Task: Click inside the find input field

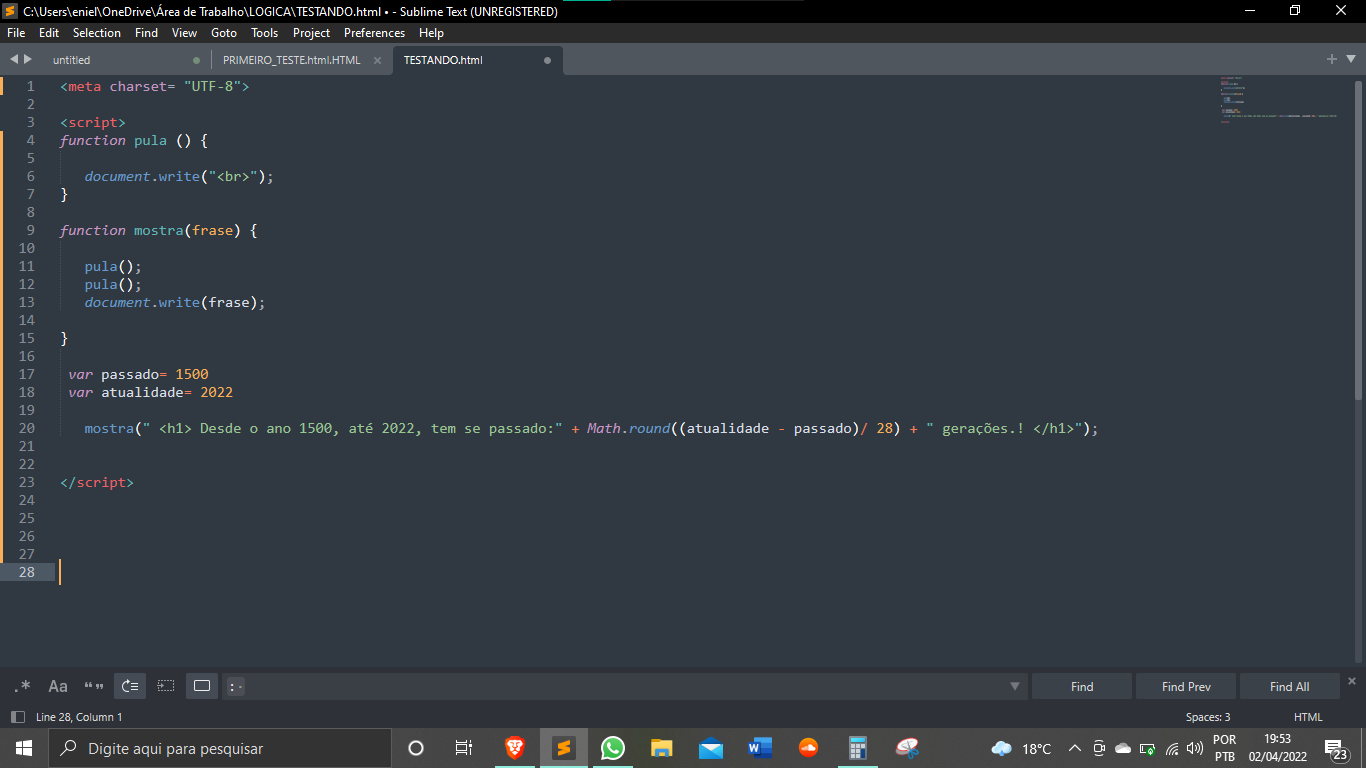Action: pyautogui.click(x=625, y=686)
